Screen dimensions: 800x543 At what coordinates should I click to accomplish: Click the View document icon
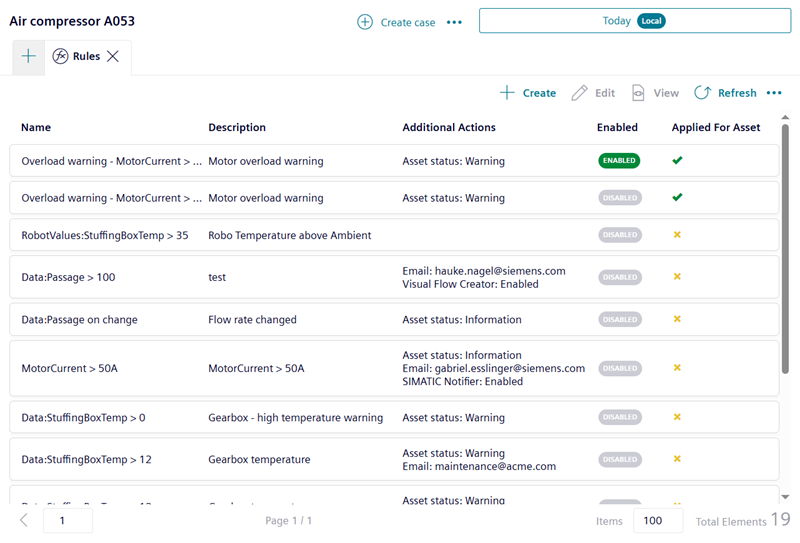pyautogui.click(x=638, y=93)
